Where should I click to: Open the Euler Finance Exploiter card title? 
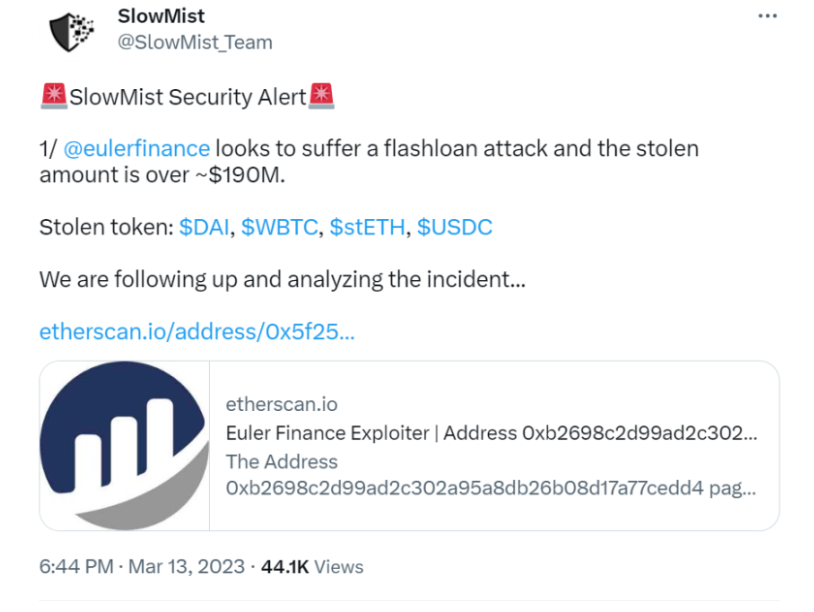pyautogui.click(x=491, y=433)
